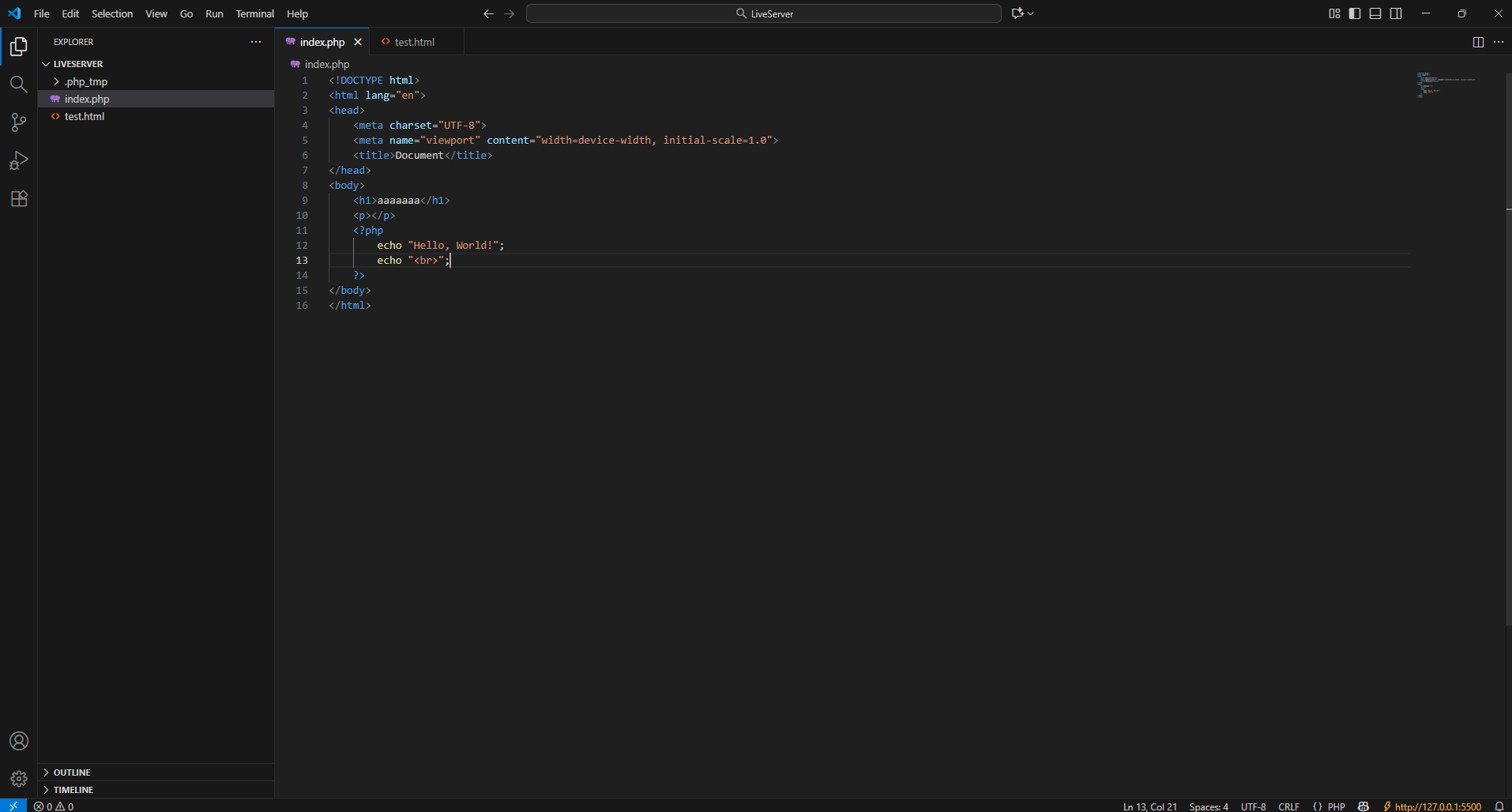Viewport: 1512px width, 812px height.
Task: Toggle the bottom panel visibility
Action: (1375, 13)
